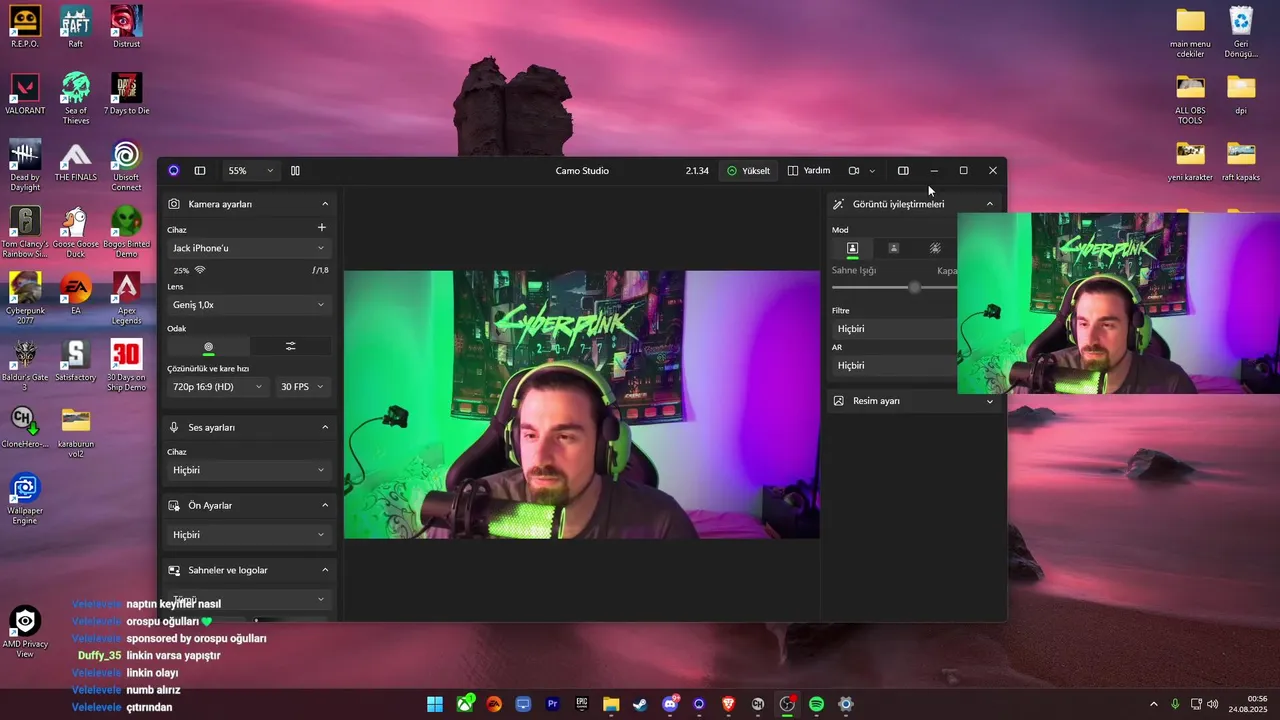The width and height of the screenshot is (1280, 720).
Task: Open Dead by Daylight desktop shortcut
Action: pos(25,165)
